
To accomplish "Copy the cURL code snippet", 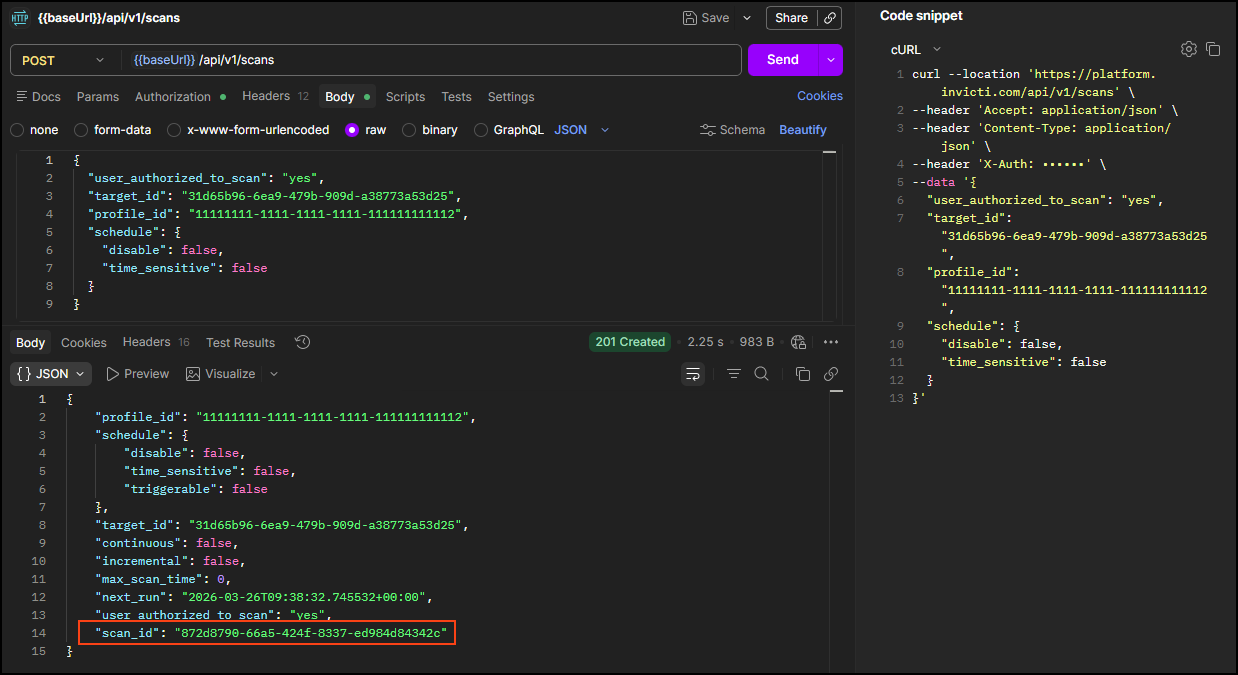I will pos(1213,49).
